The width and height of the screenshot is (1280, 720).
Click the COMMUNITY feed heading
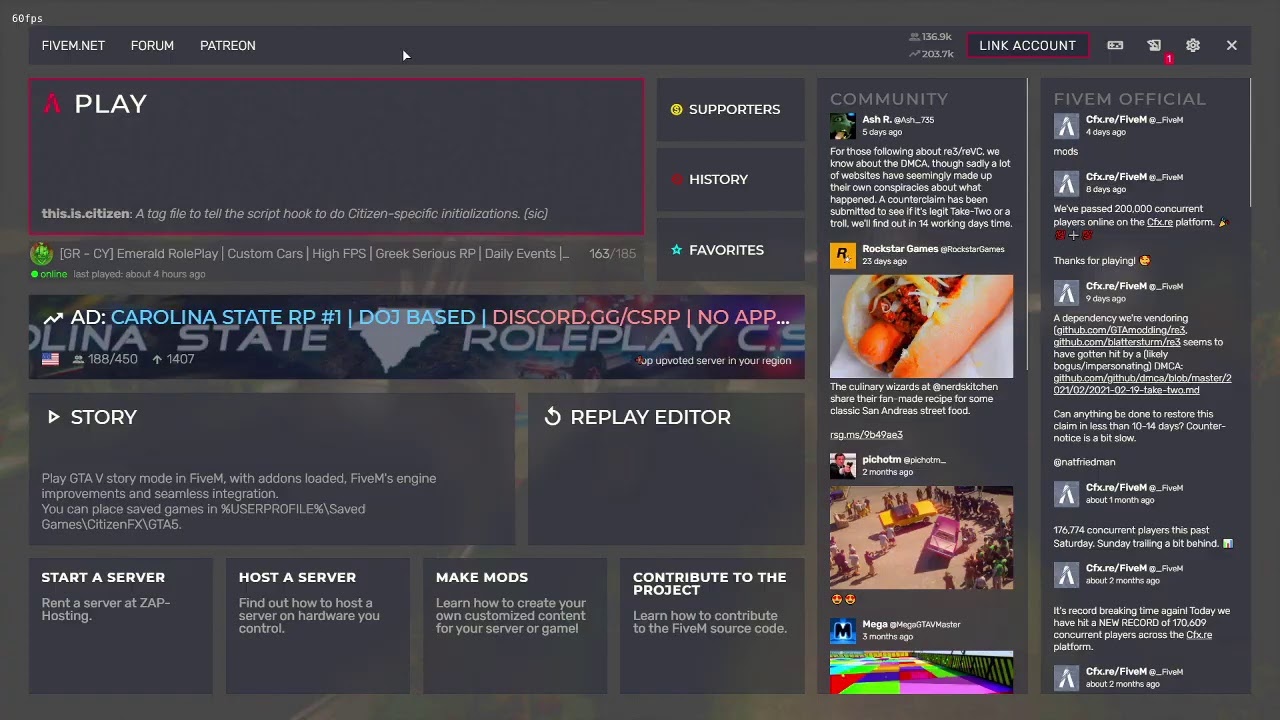point(889,99)
